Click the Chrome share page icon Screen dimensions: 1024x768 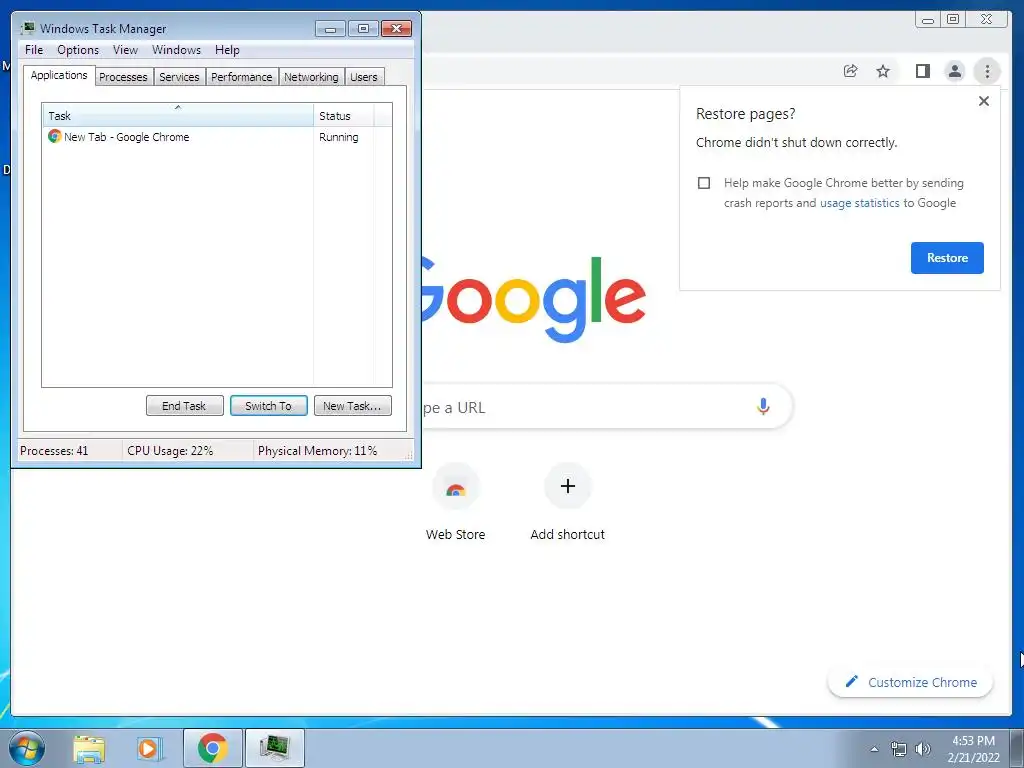[850, 71]
